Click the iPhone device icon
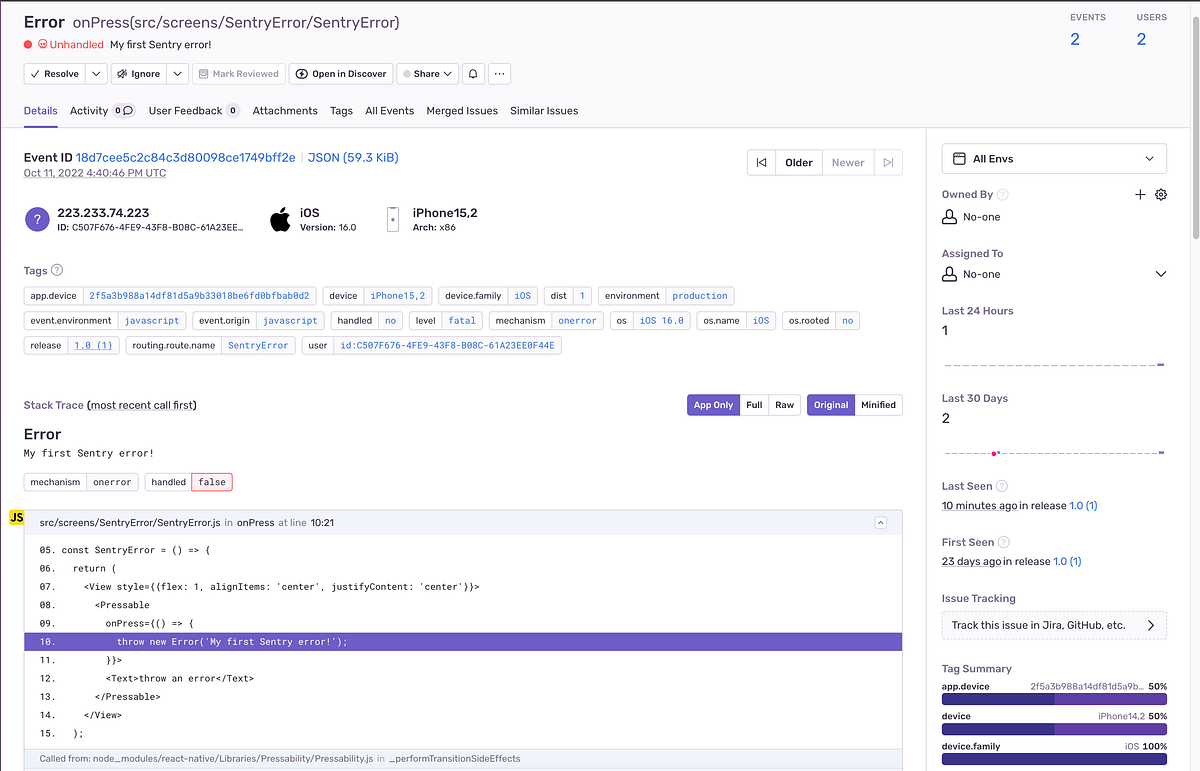Screen dimensions: 1200x771 [393, 220]
